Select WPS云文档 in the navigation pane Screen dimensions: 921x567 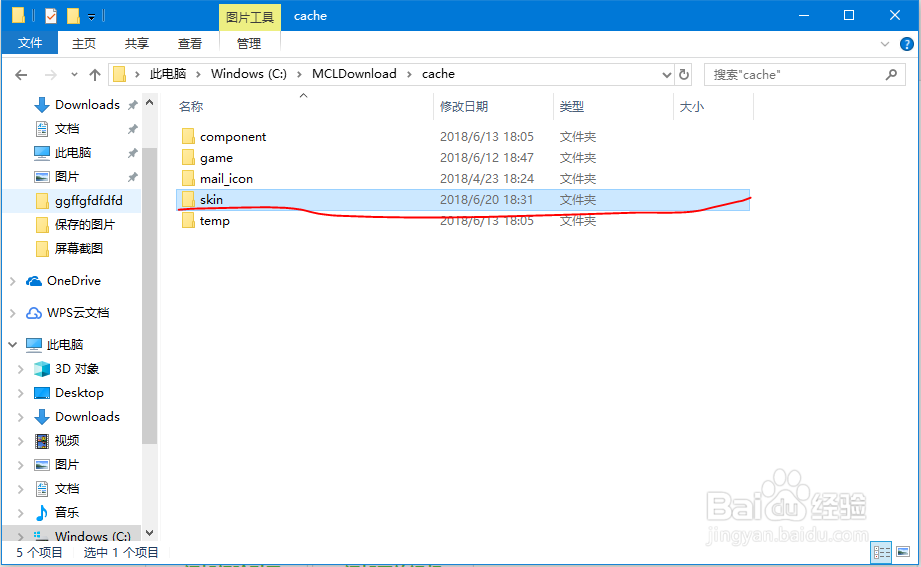(78, 313)
